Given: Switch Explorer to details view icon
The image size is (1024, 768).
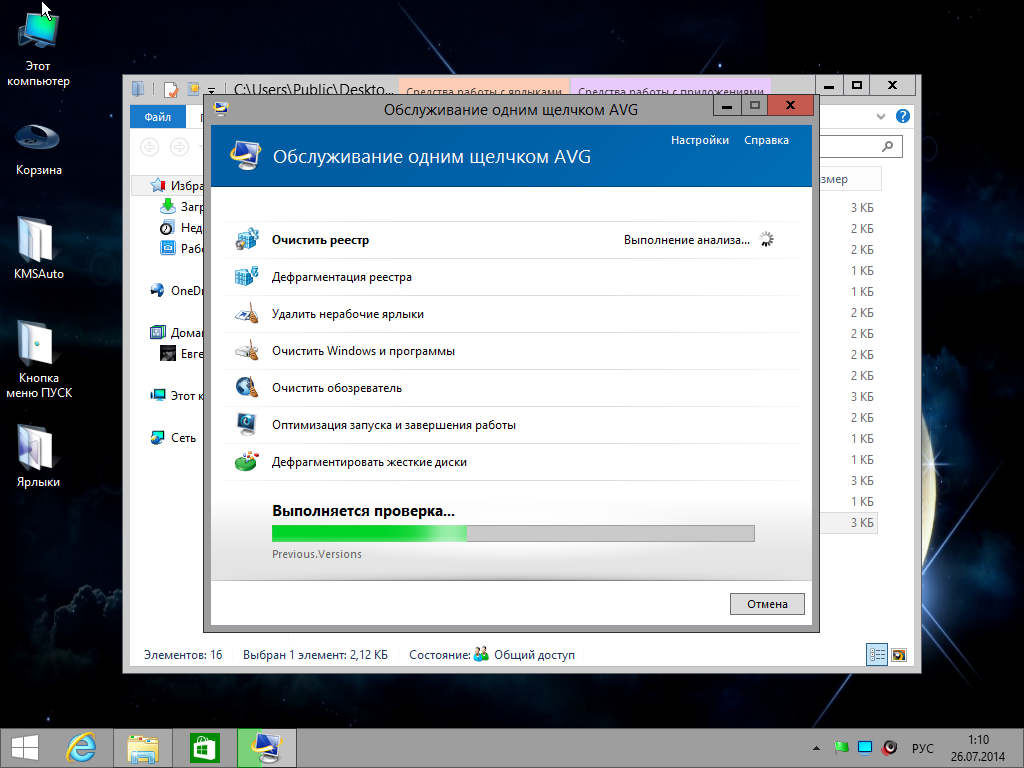Looking at the screenshot, I should (x=876, y=654).
